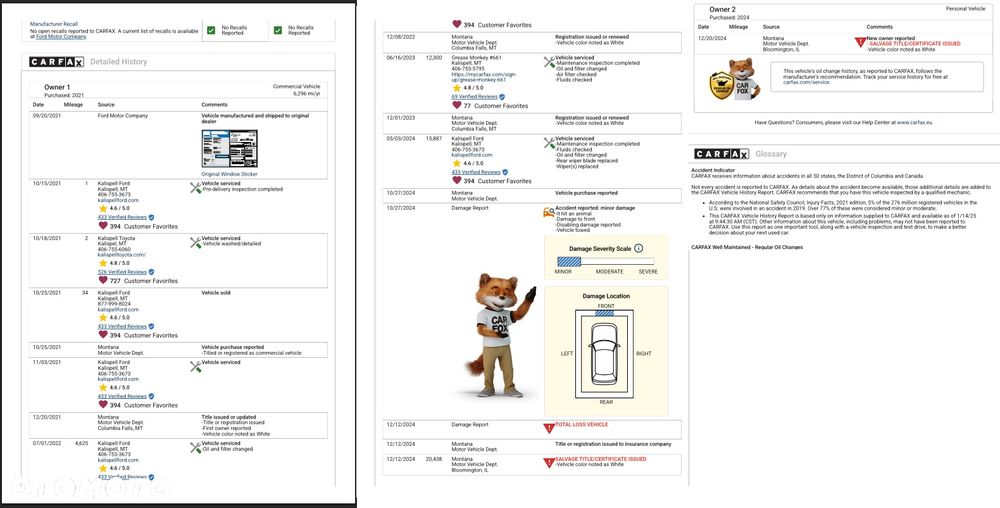Viewport: 1000px width, 508px height.
Task: Open kalispellford.com link in 05/03/2024 row
Action: pos(472,155)
